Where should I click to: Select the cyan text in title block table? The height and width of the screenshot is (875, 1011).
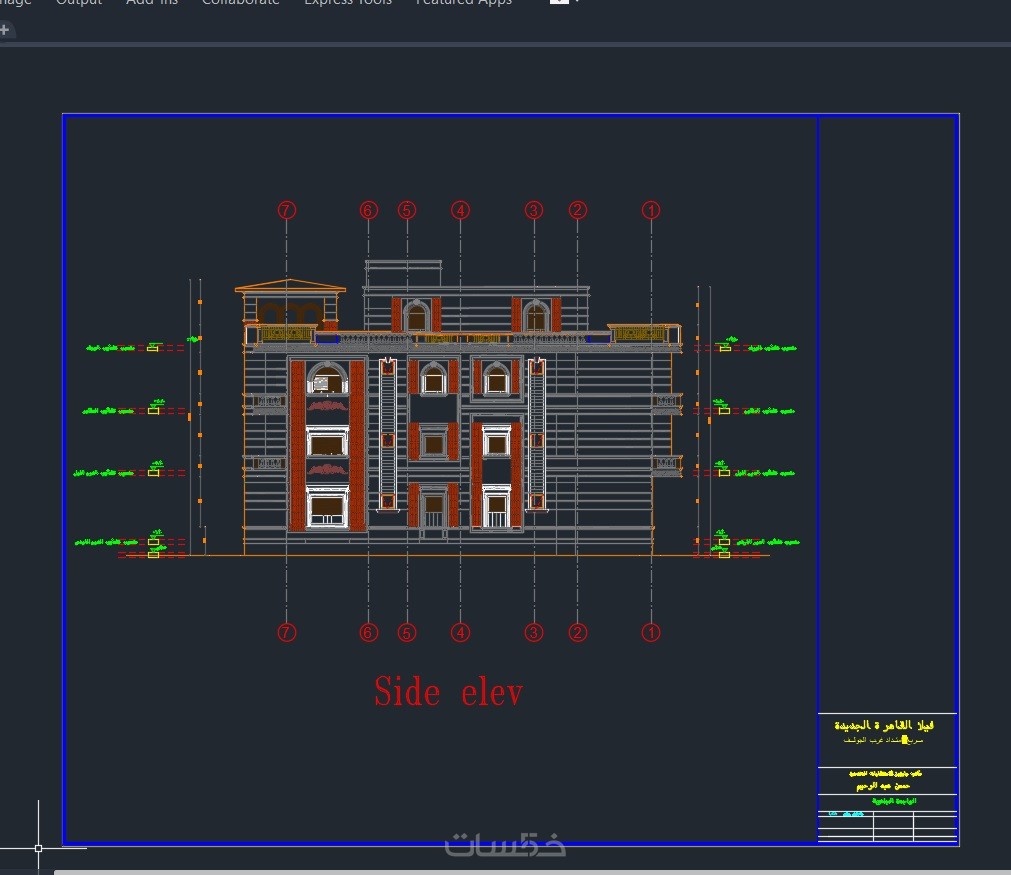point(847,814)
